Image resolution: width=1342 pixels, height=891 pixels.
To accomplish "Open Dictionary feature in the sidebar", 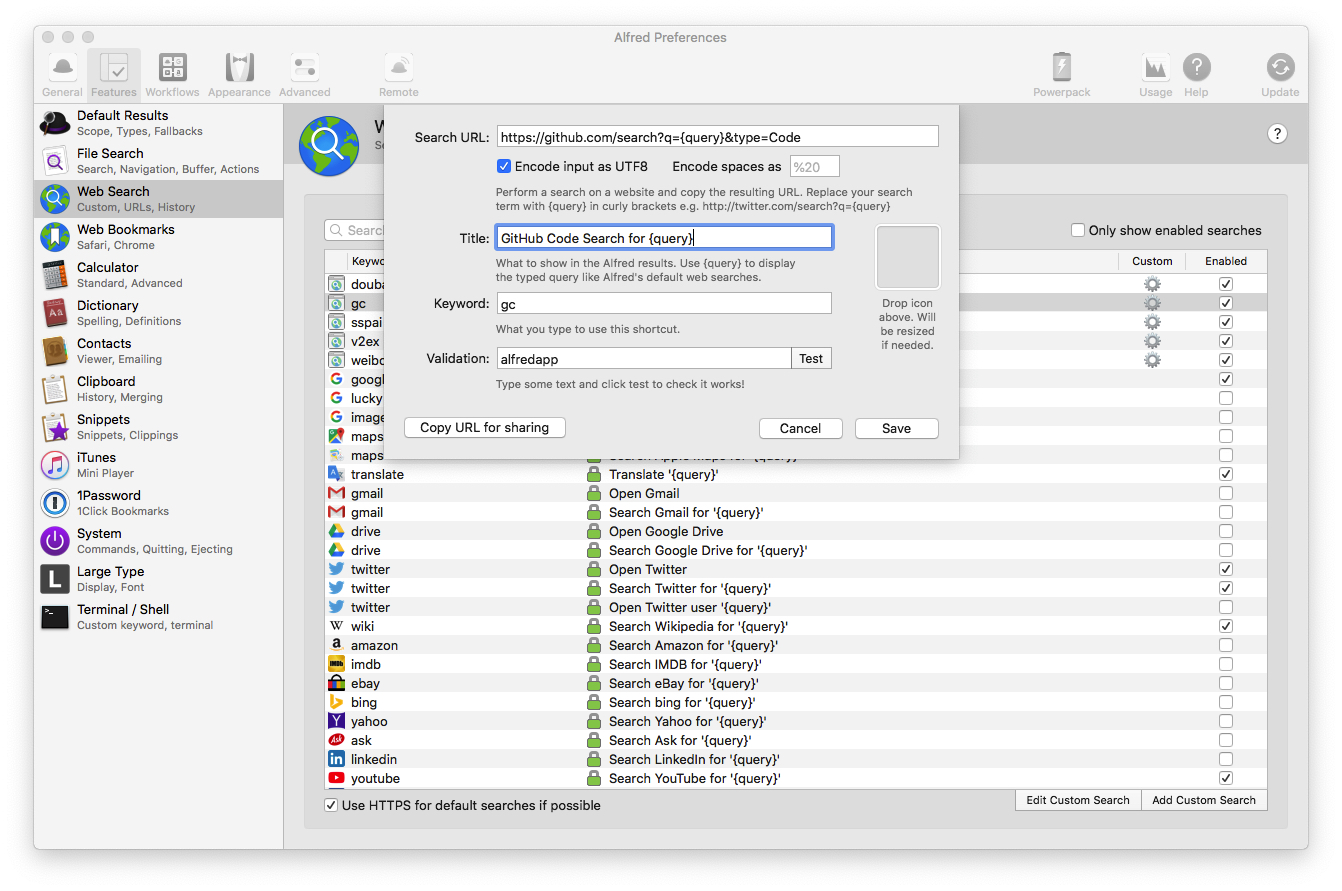I will (159, 313).
